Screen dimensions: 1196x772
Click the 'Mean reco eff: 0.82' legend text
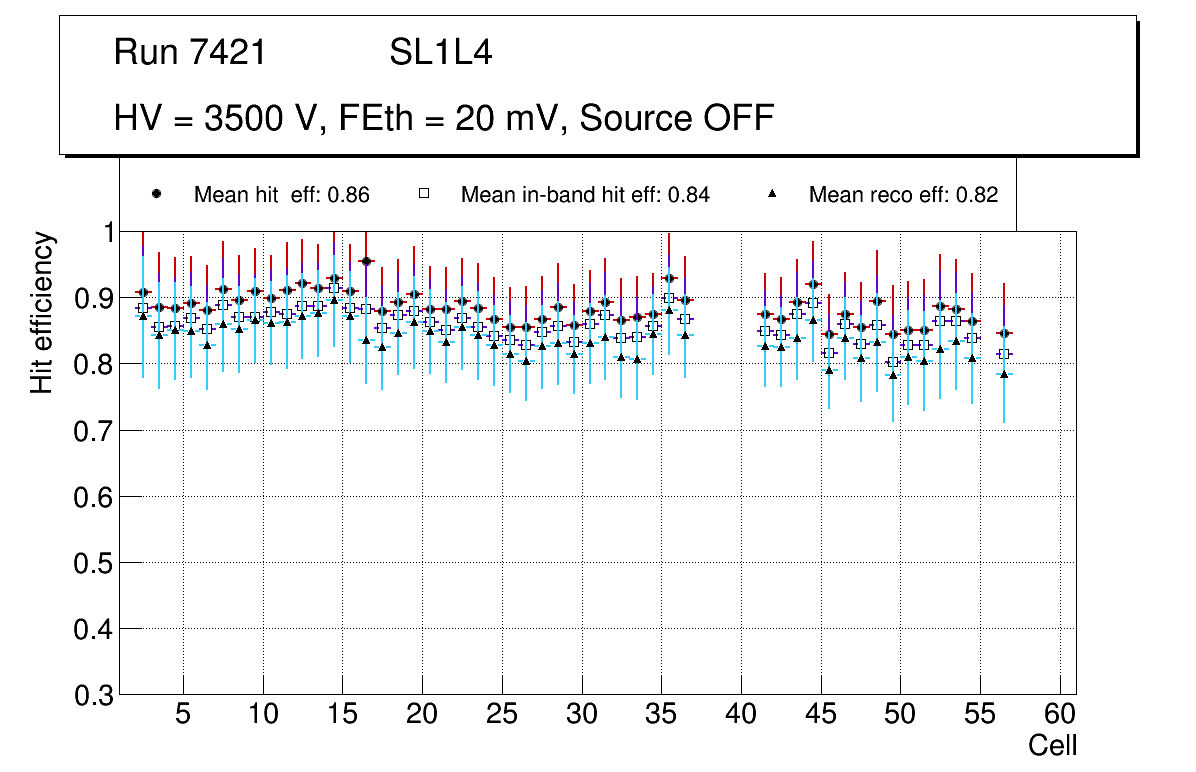point(903,195)
